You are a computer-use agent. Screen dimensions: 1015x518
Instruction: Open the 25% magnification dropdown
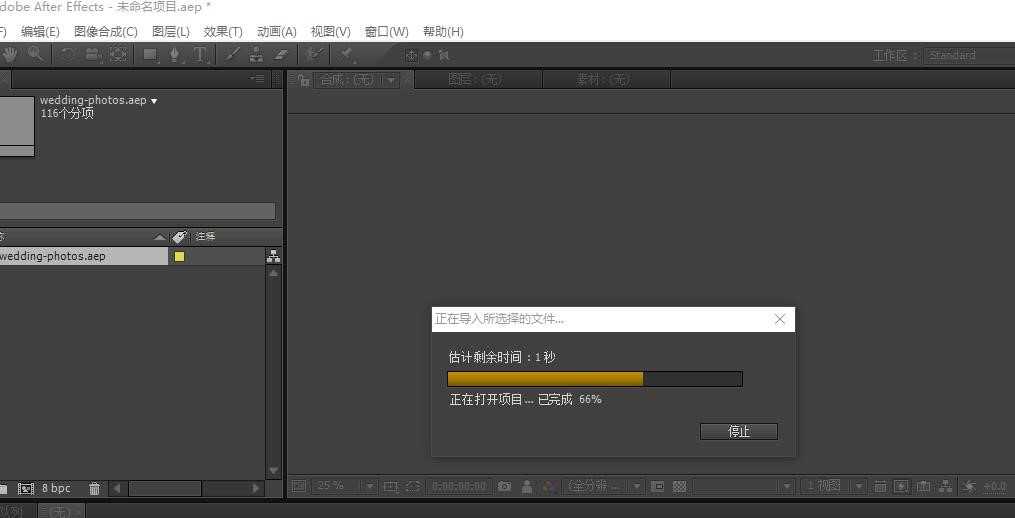tap(344, 486)
